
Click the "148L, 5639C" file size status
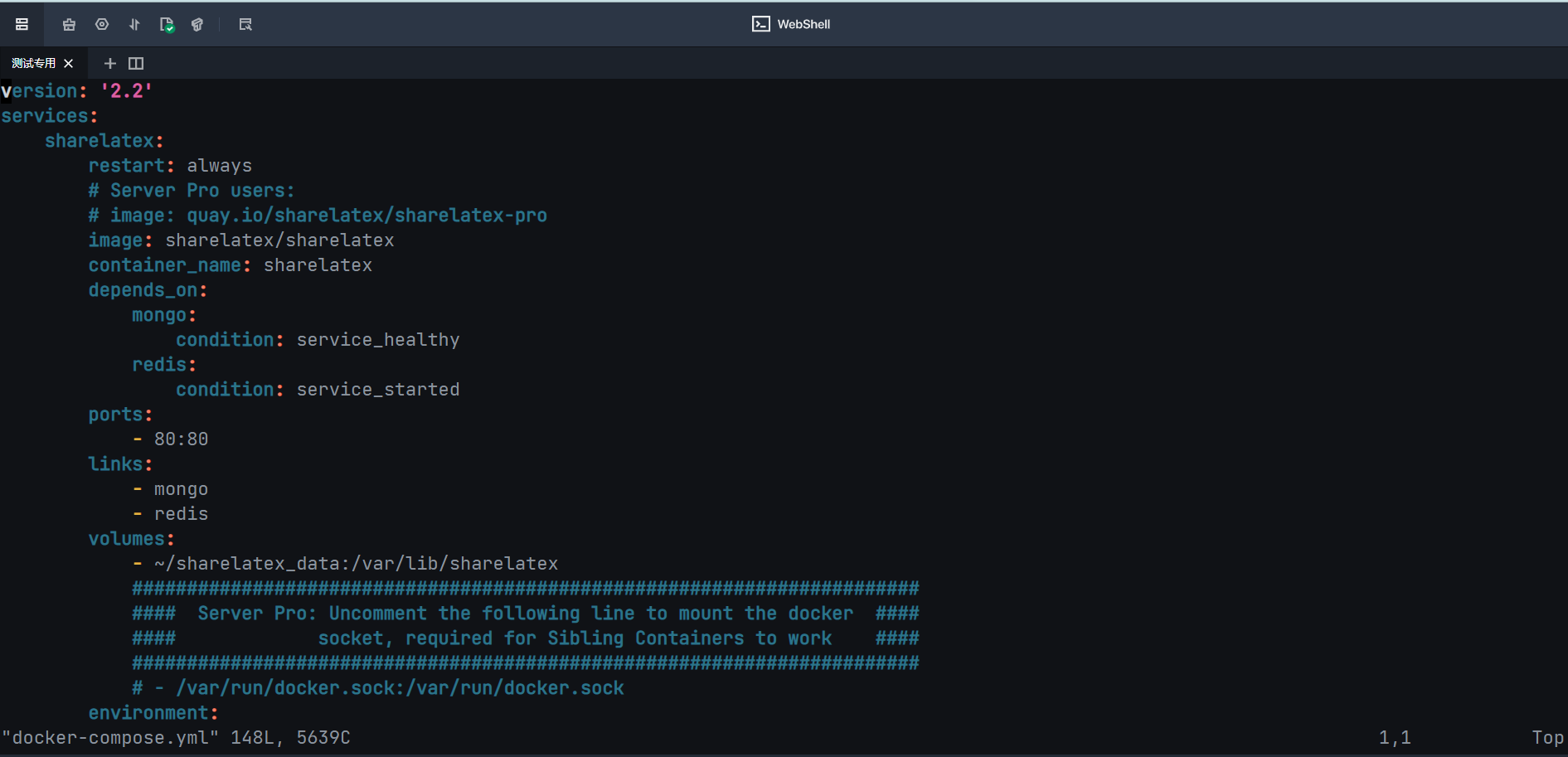point(290,738)
